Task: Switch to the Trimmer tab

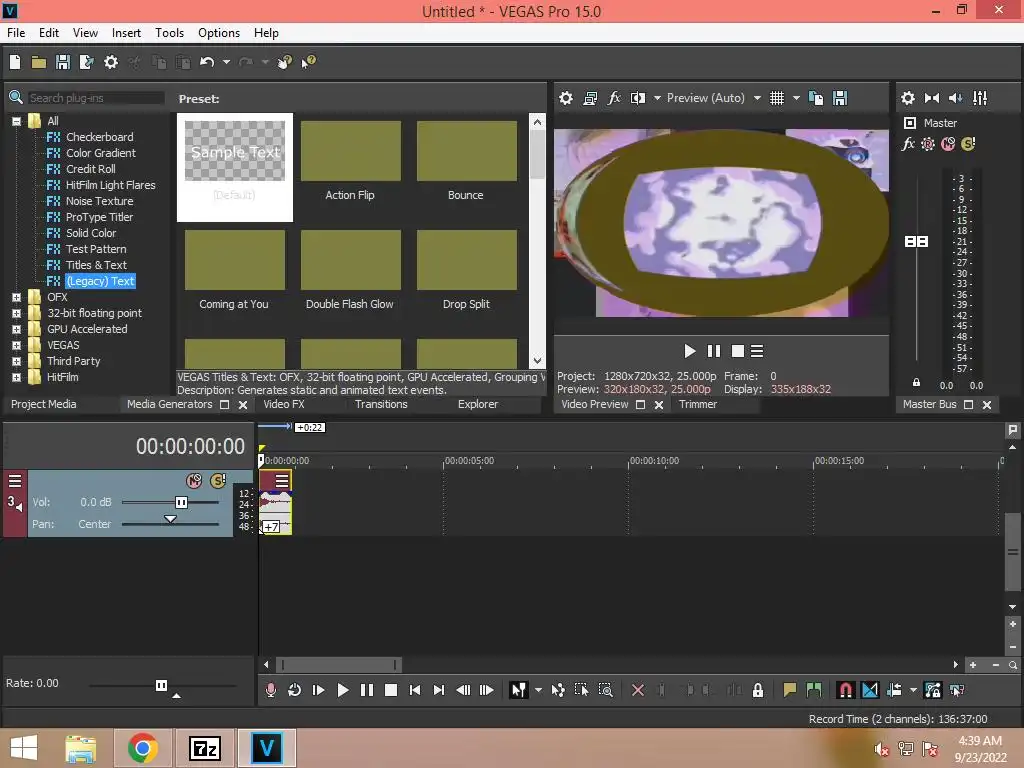Action: (x=697, y=404)
